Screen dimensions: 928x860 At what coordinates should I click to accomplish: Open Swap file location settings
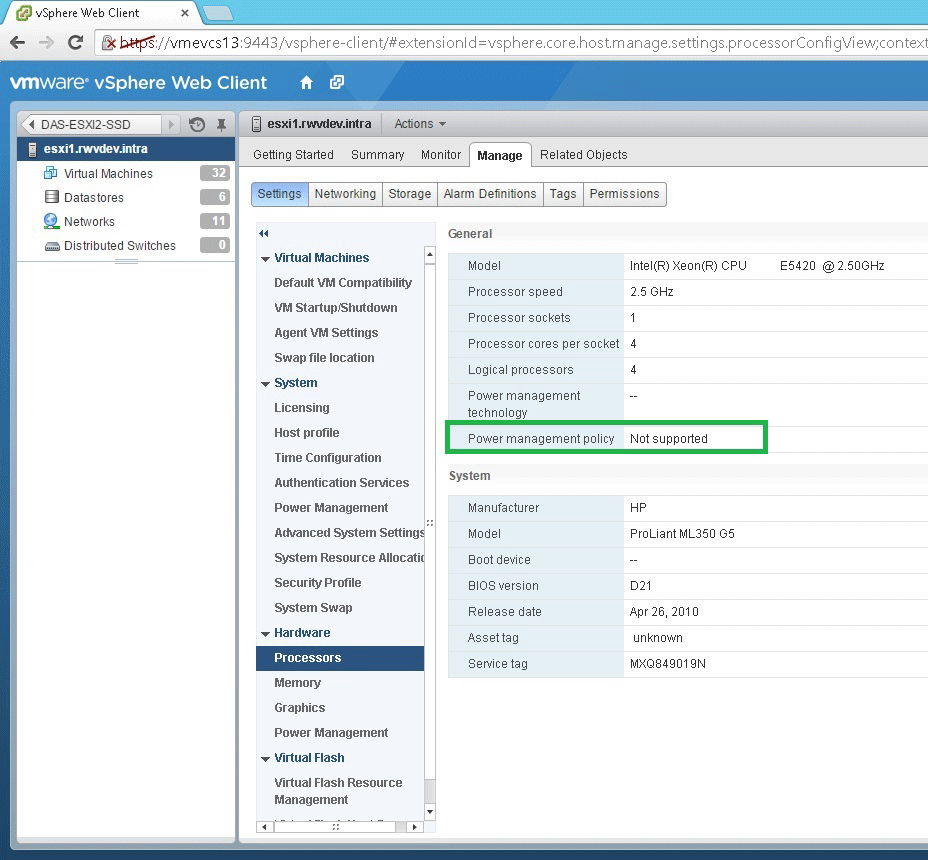tap(324, 357)
